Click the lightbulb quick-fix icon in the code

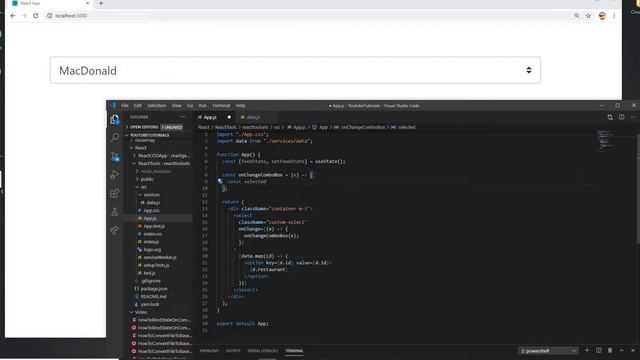click(x=220, y=181)
